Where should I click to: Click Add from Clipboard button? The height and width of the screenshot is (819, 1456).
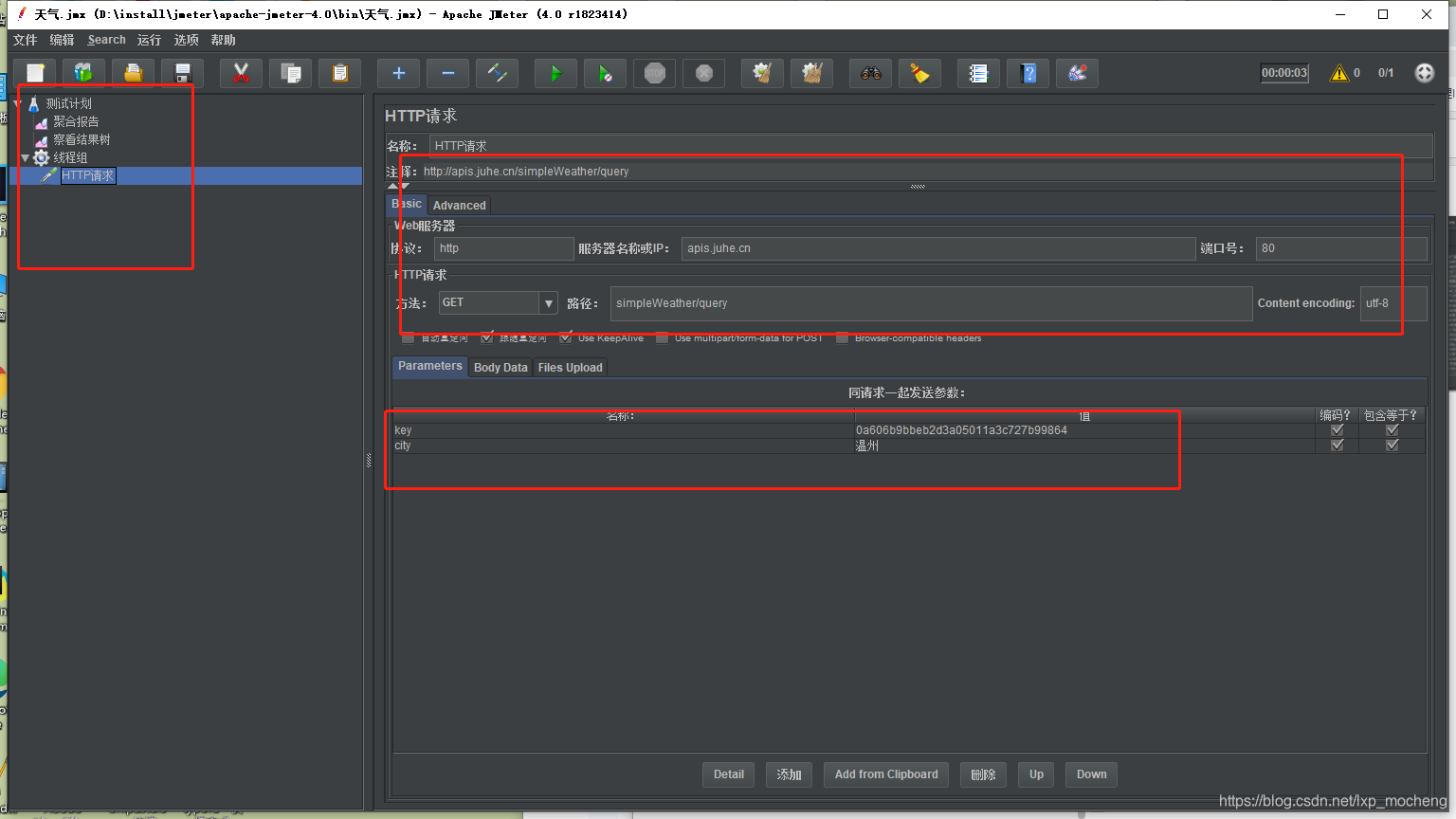point(886,774)
